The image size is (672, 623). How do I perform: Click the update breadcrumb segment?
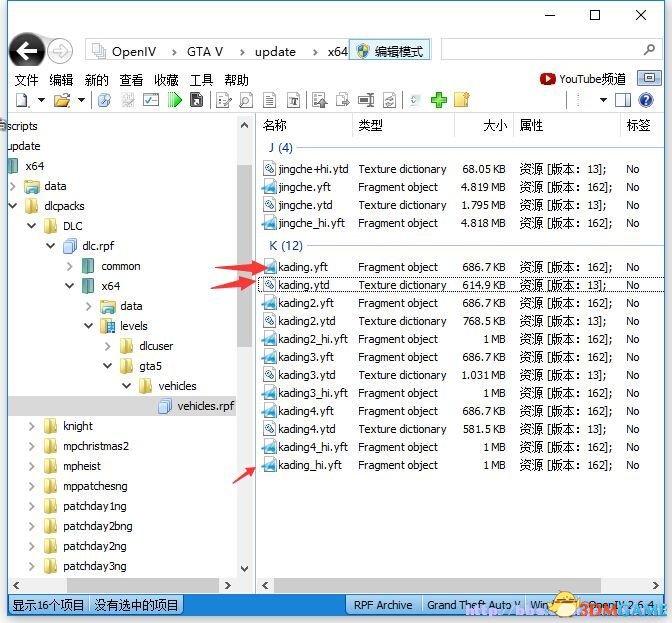point(275,52)
